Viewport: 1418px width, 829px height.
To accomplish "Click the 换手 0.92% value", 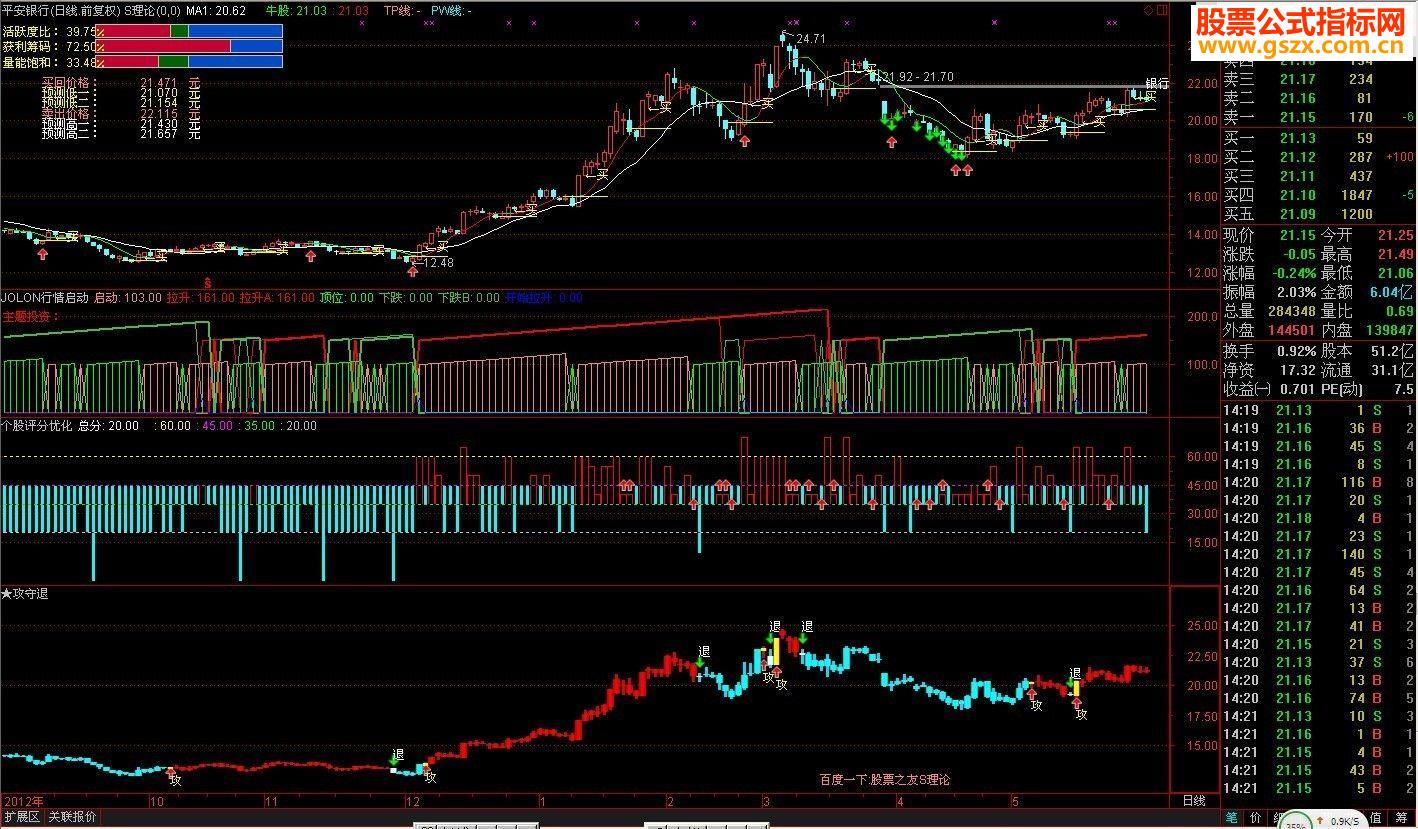I will 1296,351.
